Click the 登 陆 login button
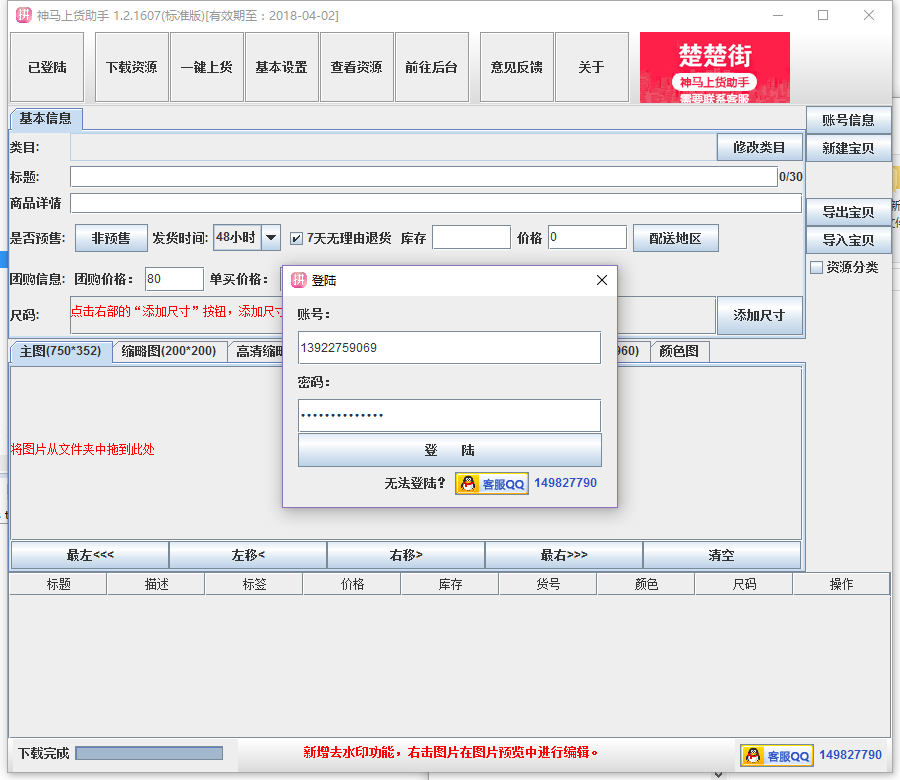 tap(450, 450)
